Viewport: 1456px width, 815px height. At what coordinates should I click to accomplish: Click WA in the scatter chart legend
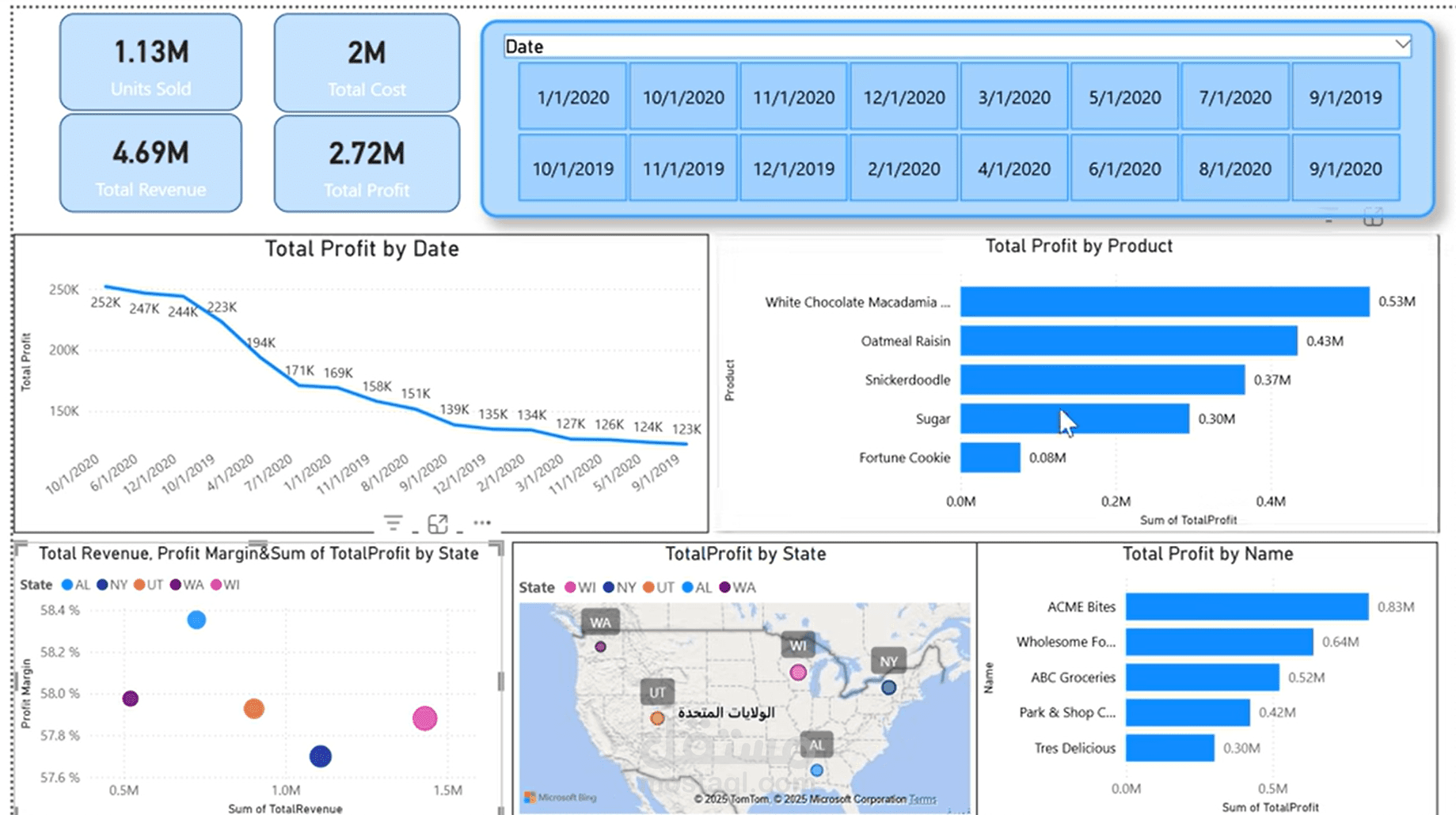click(x=187, y=585)
